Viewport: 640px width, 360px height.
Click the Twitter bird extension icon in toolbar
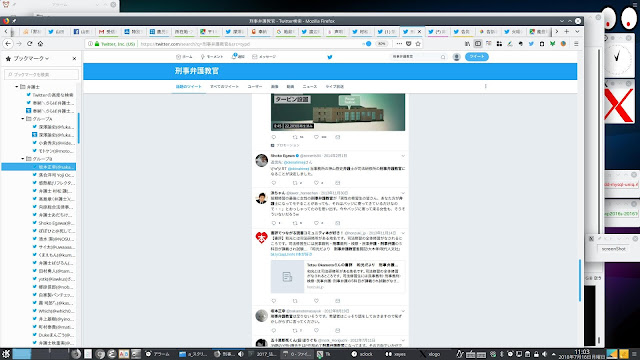coord(531,44)
